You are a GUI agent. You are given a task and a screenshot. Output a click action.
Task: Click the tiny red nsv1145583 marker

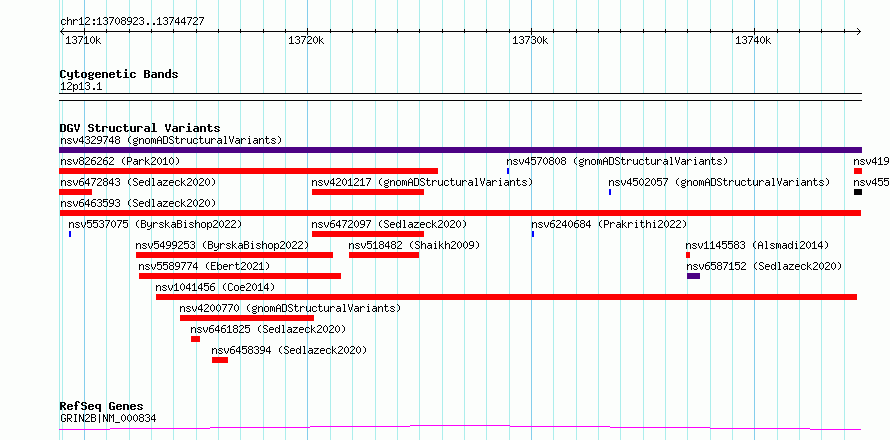pyautogui.click(x=688, y=255)
